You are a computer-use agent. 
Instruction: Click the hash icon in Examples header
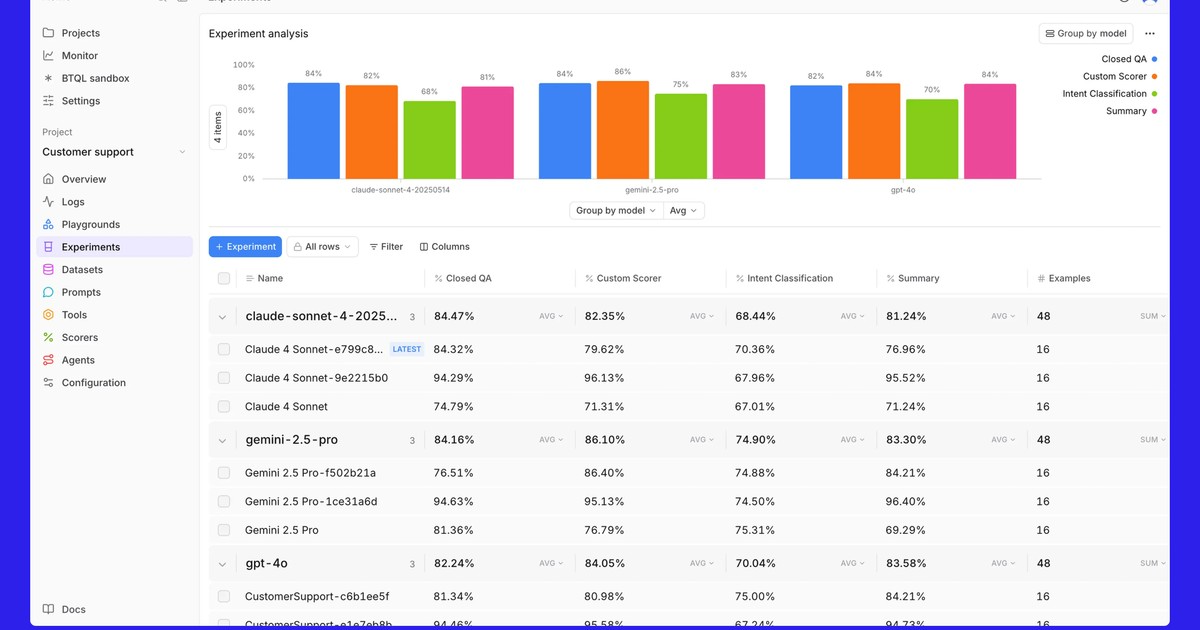(x=1041, y=279)
